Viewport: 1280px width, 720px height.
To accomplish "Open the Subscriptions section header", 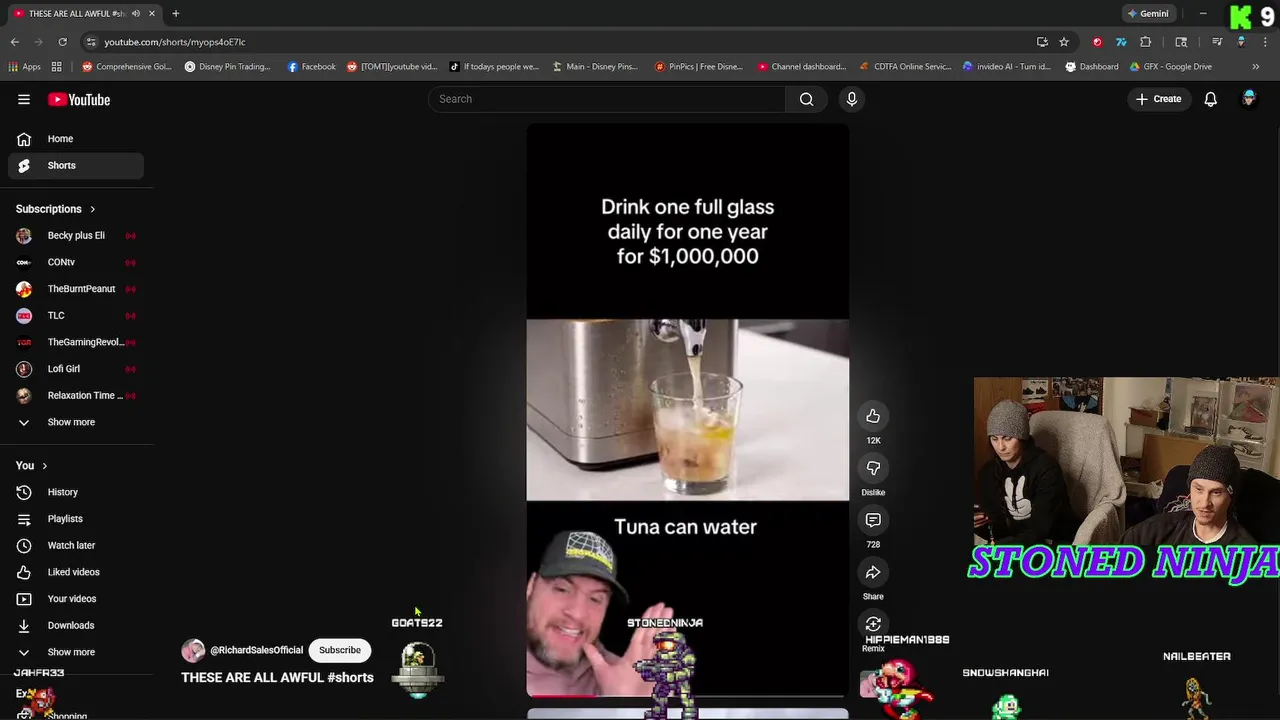I will click(55, 209).
